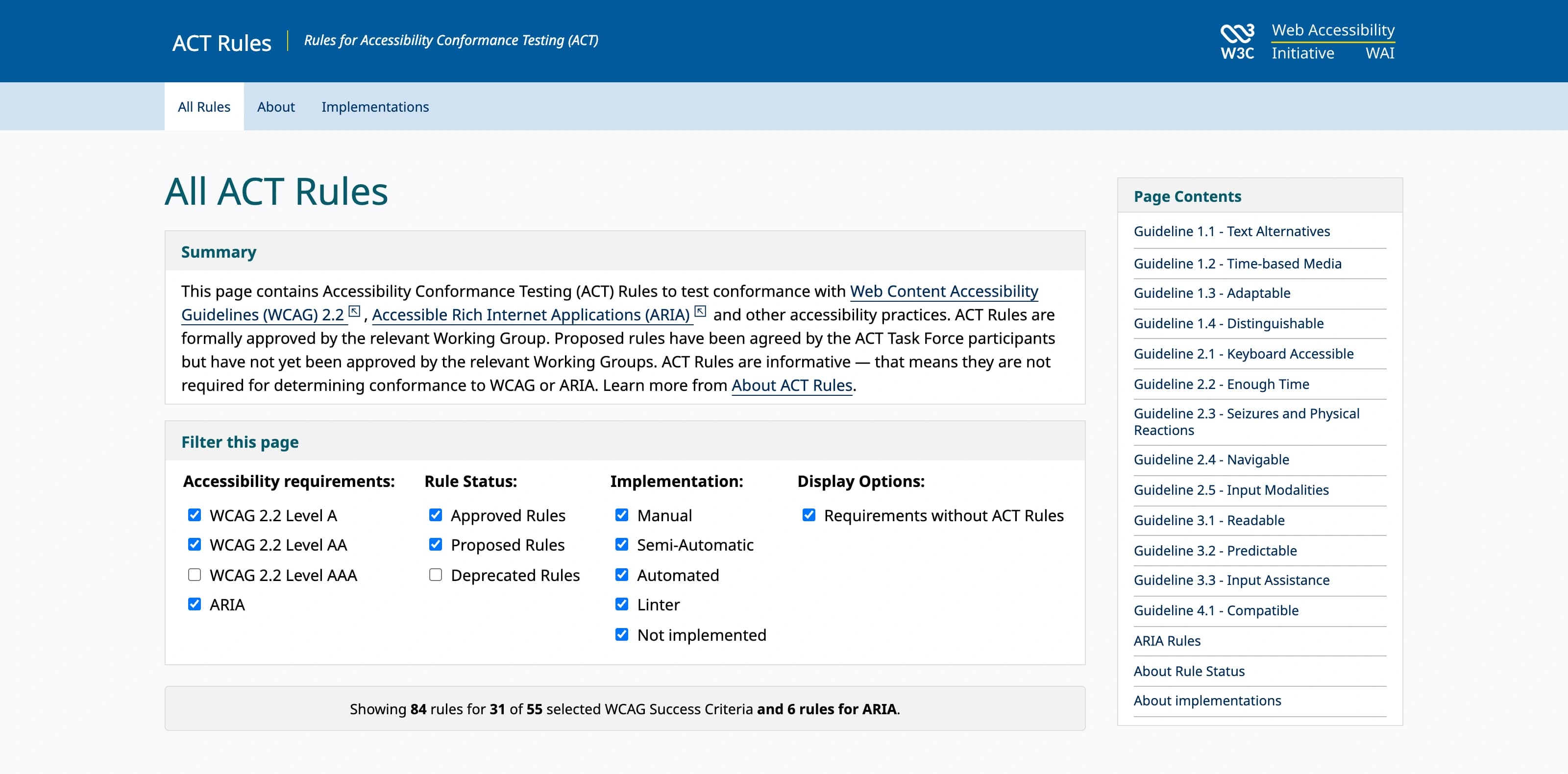Screen dimensions: 1568x774
Task: Toggle Proposed Rules checkbox
Action: pos(435,544)
